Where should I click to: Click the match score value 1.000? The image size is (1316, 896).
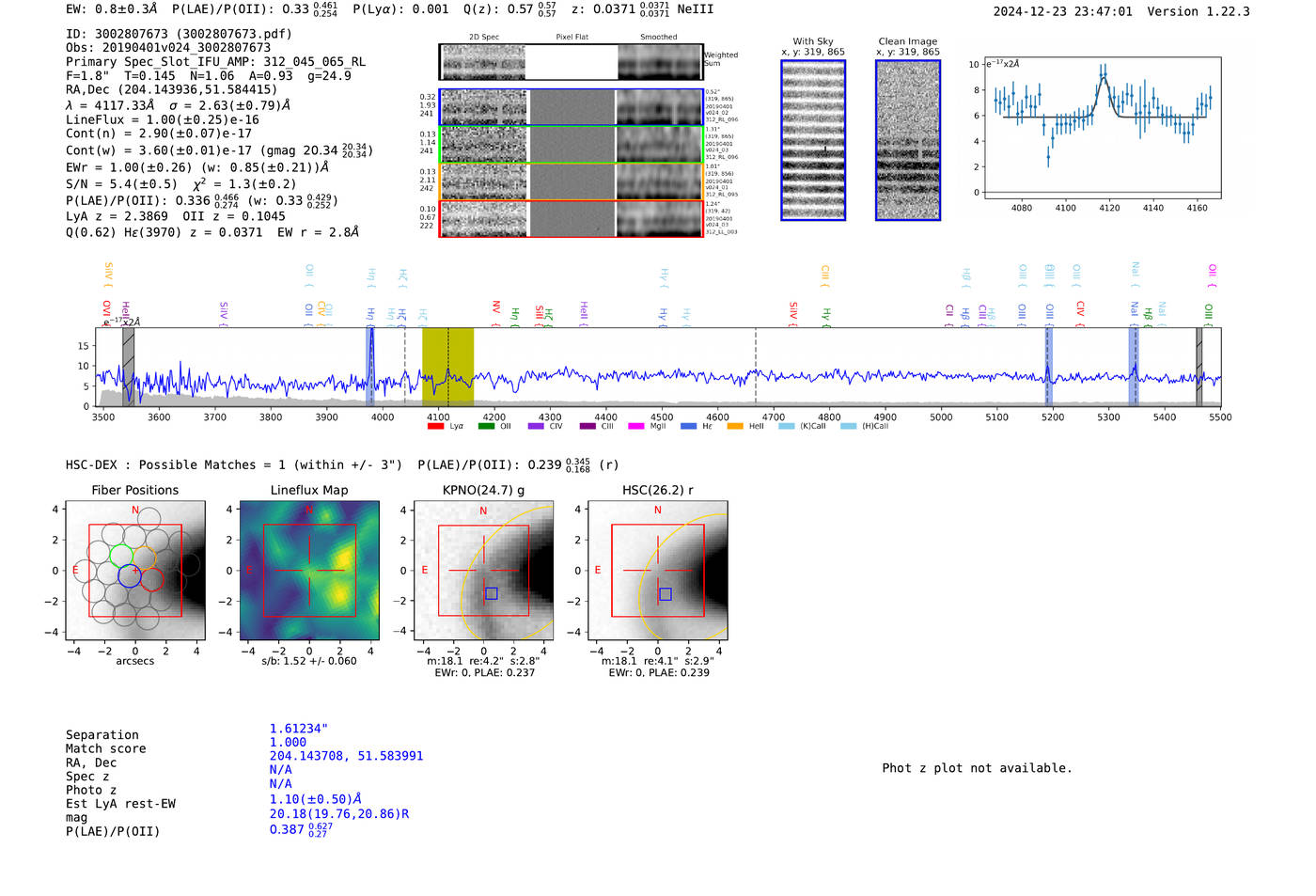289,743
